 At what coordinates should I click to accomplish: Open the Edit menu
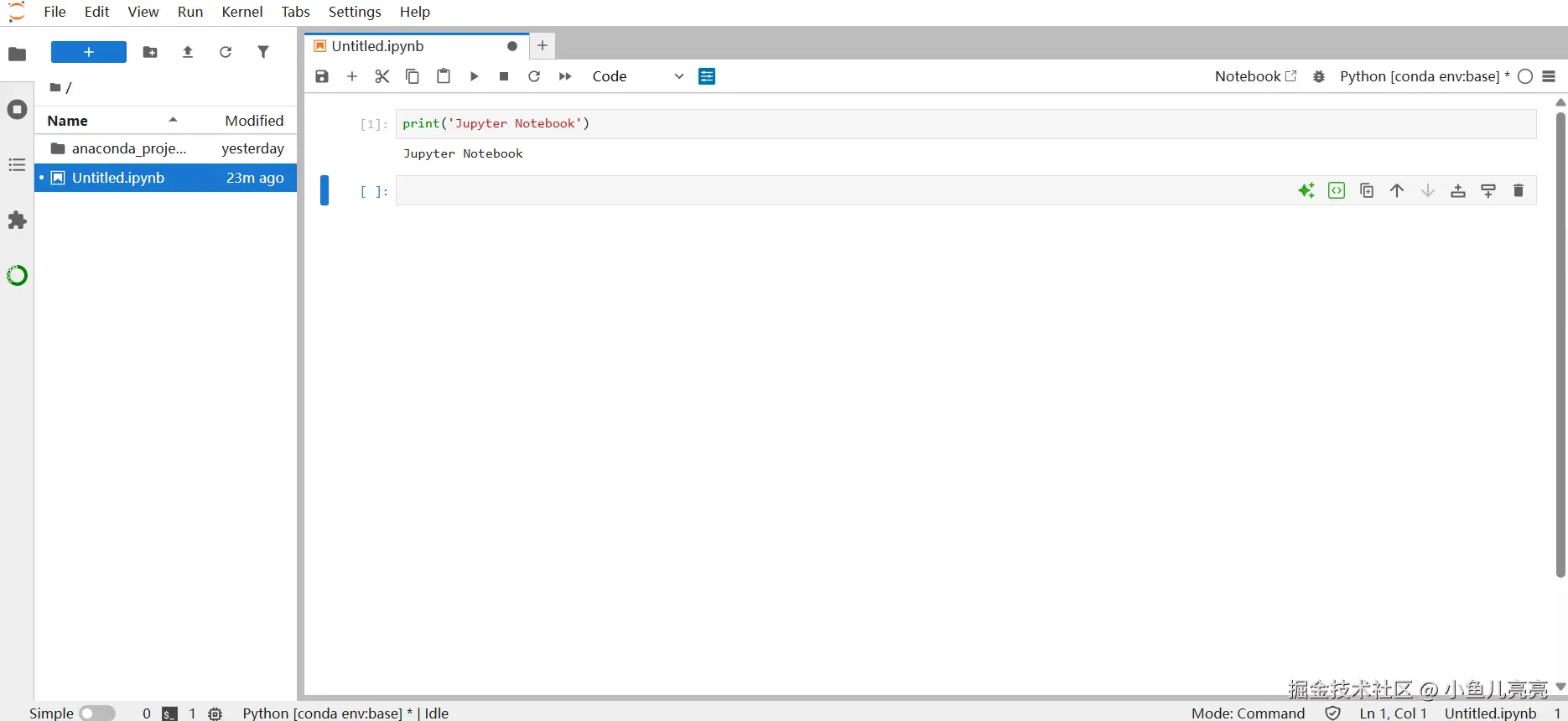pos(97,12)
